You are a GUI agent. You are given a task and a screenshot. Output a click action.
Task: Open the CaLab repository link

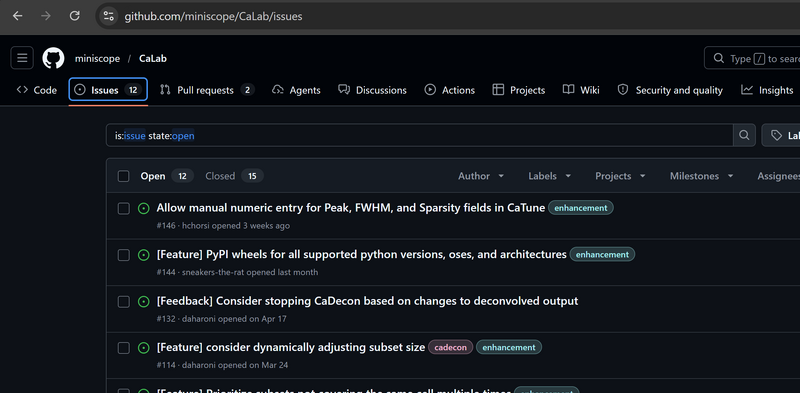coord(153,59)
